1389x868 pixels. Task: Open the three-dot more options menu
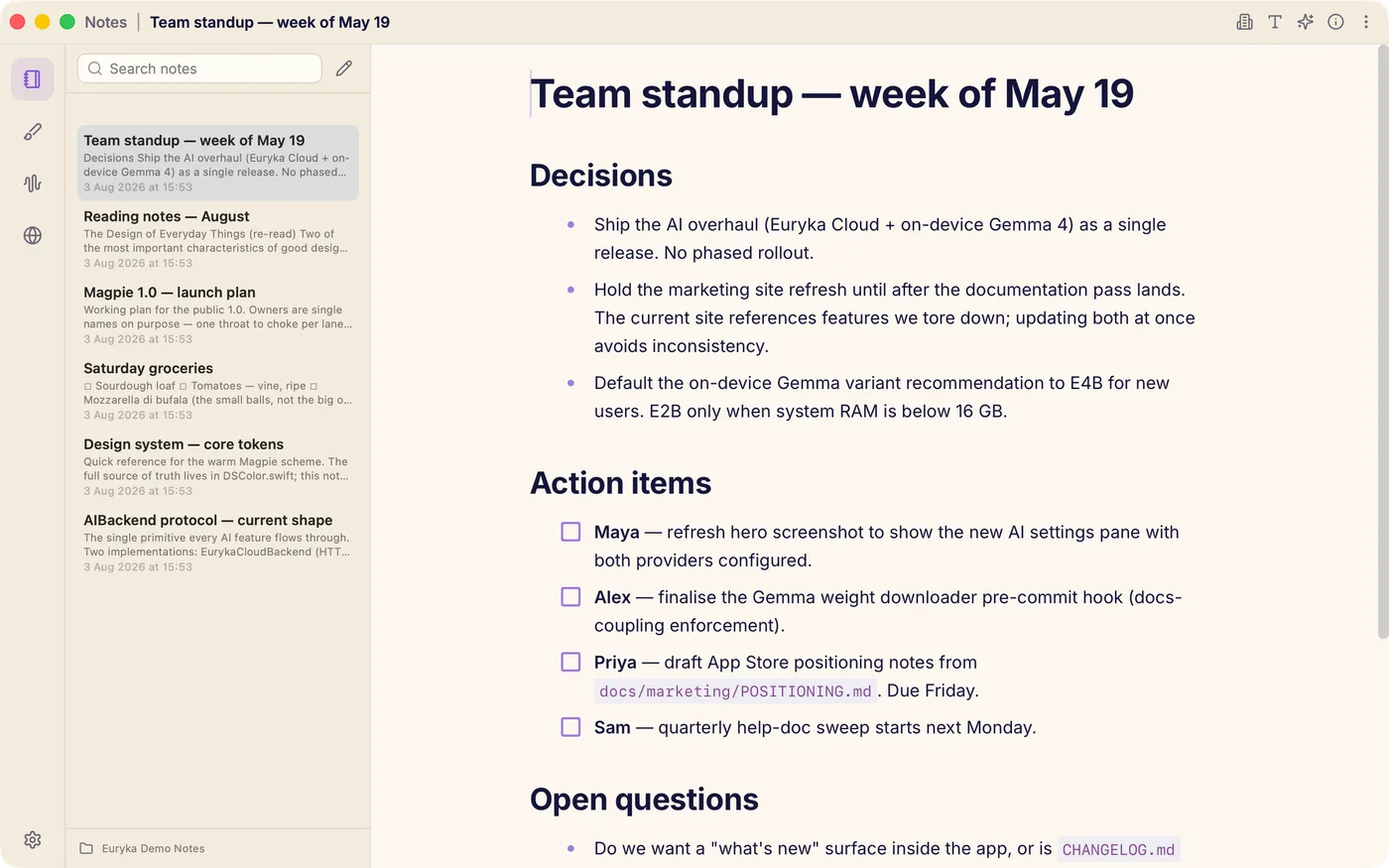[1366, 22]
